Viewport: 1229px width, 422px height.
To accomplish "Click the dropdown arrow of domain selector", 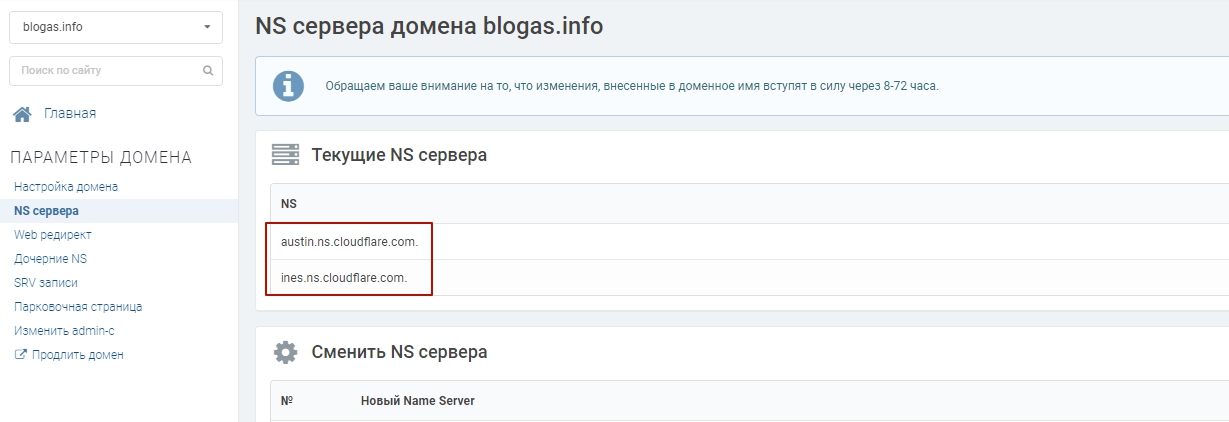I will tap(207, 27).
